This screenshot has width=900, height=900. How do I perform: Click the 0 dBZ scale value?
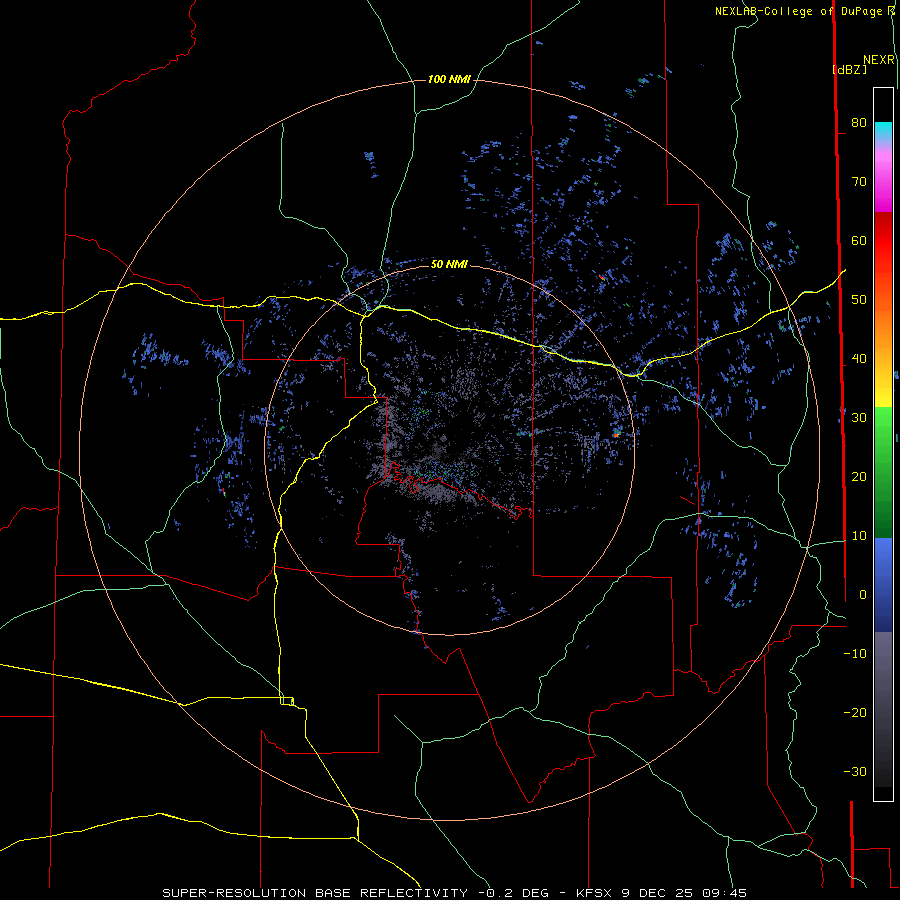(x=863, y=595)
